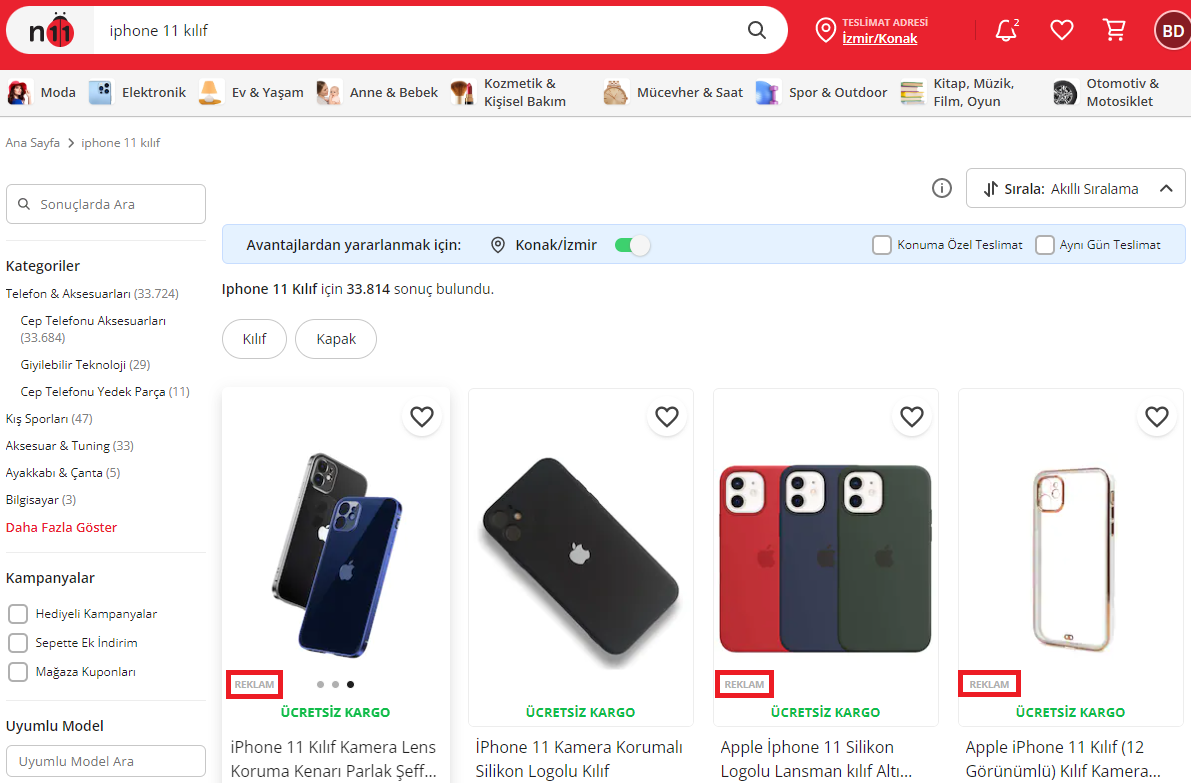1191x783 pixels.
Task: Click the Mücevher & Saat watch icon
Action: [615, 93]
